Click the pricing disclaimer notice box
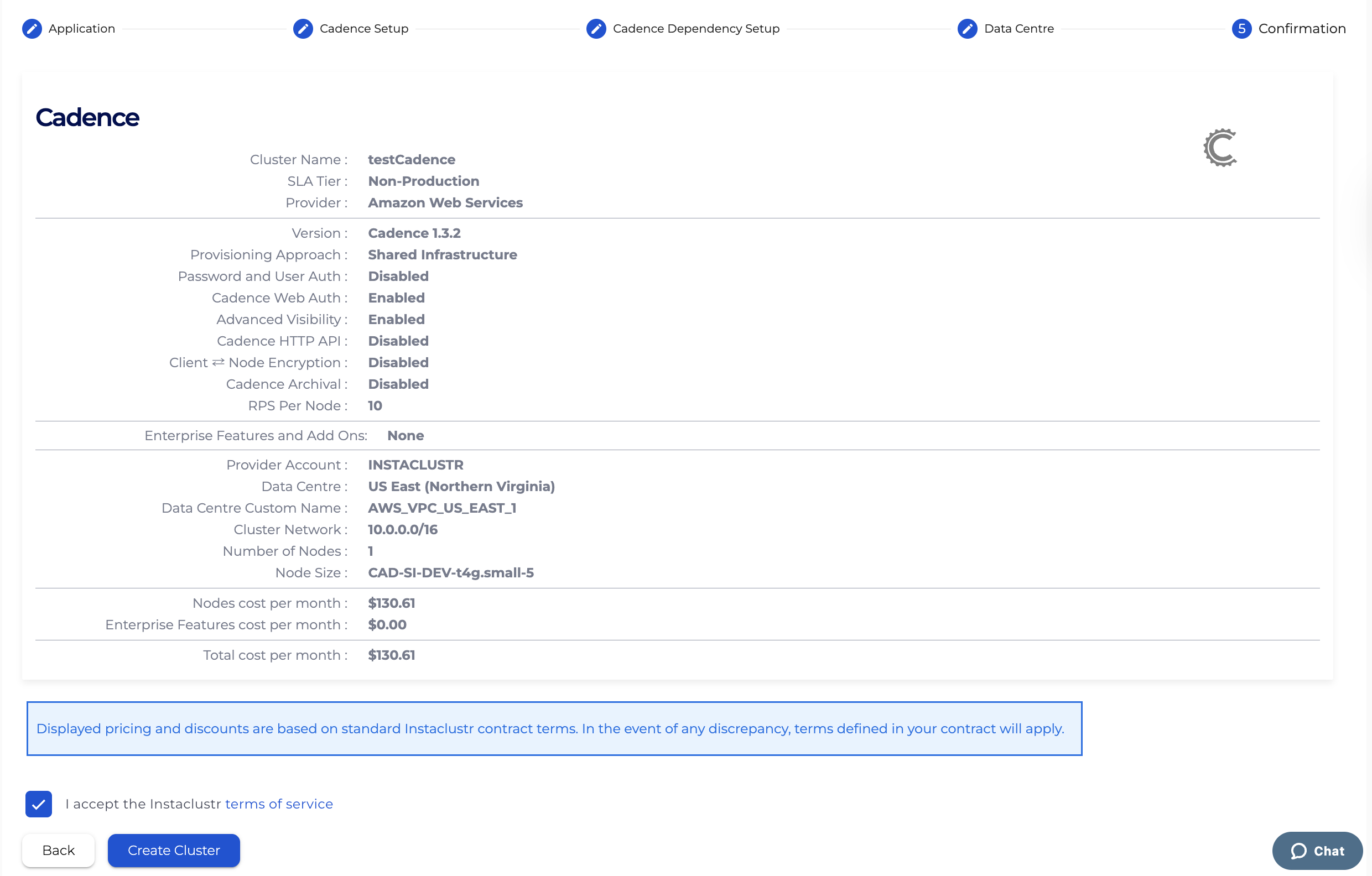This screenshot has height=876, width=1372. click(x=554, y=728)
